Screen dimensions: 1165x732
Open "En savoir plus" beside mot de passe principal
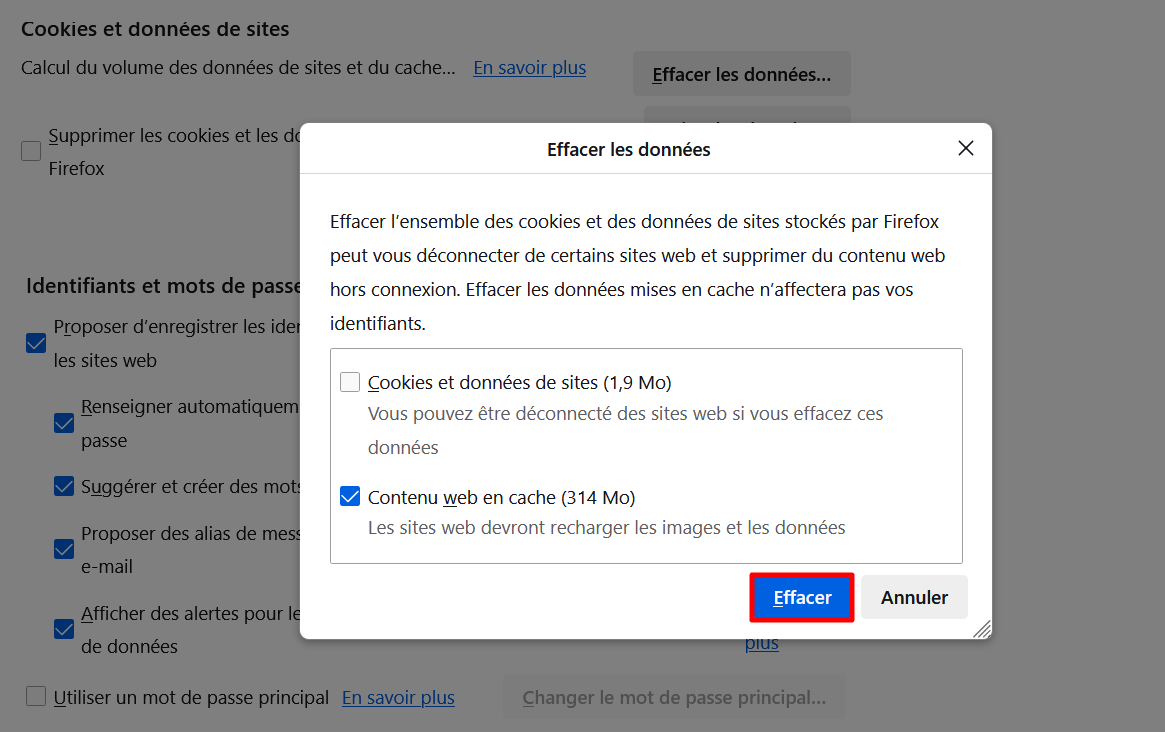click(397, 696)
